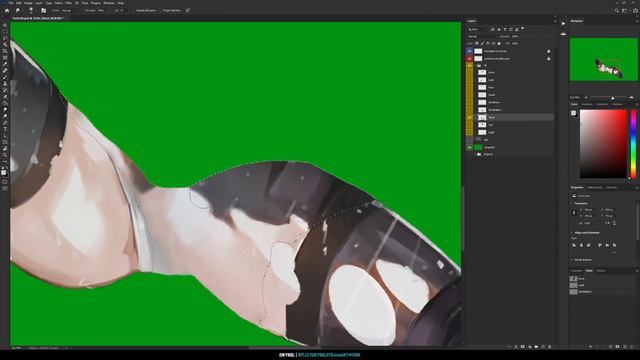Click the foreground color swatch in toolbar
This screenshot has height=360, width=640.
click(4, 172)
